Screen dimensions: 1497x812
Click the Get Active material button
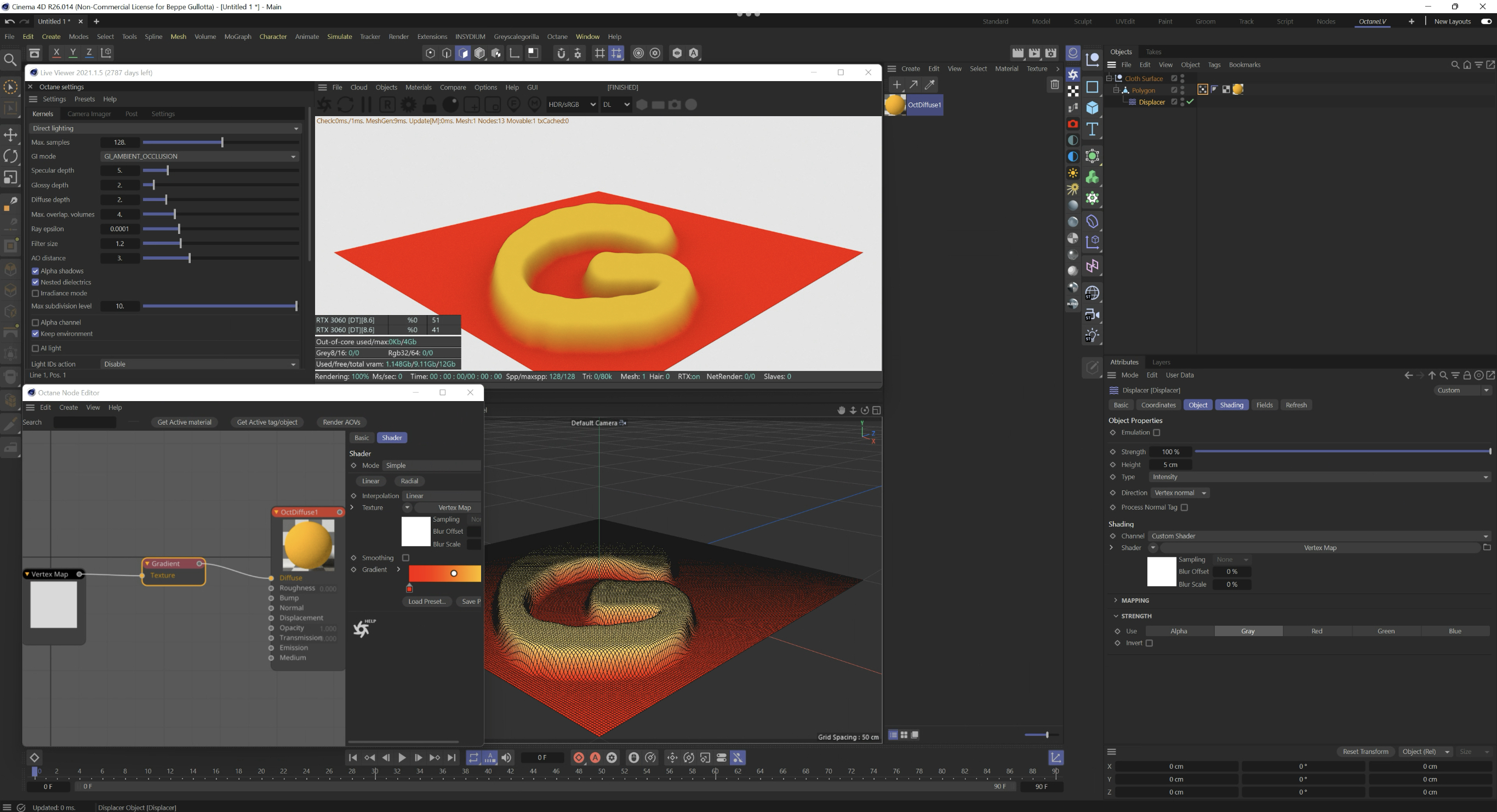point(184,422)
